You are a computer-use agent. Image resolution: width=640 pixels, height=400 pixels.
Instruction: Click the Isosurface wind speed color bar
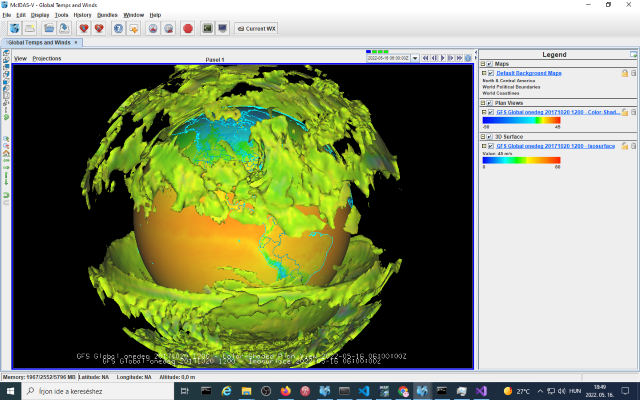coord(521,160)
